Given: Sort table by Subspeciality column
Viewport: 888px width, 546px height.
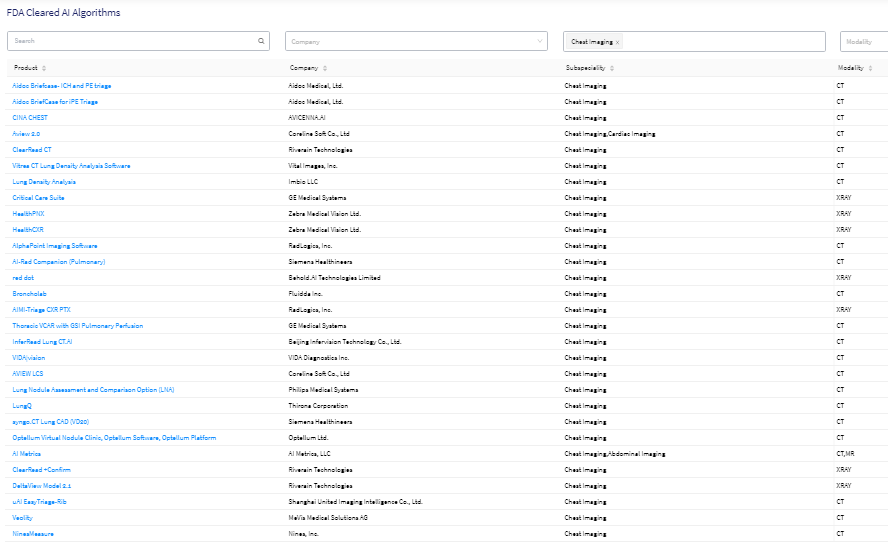Looking at the screenshot, I should 612,68.
